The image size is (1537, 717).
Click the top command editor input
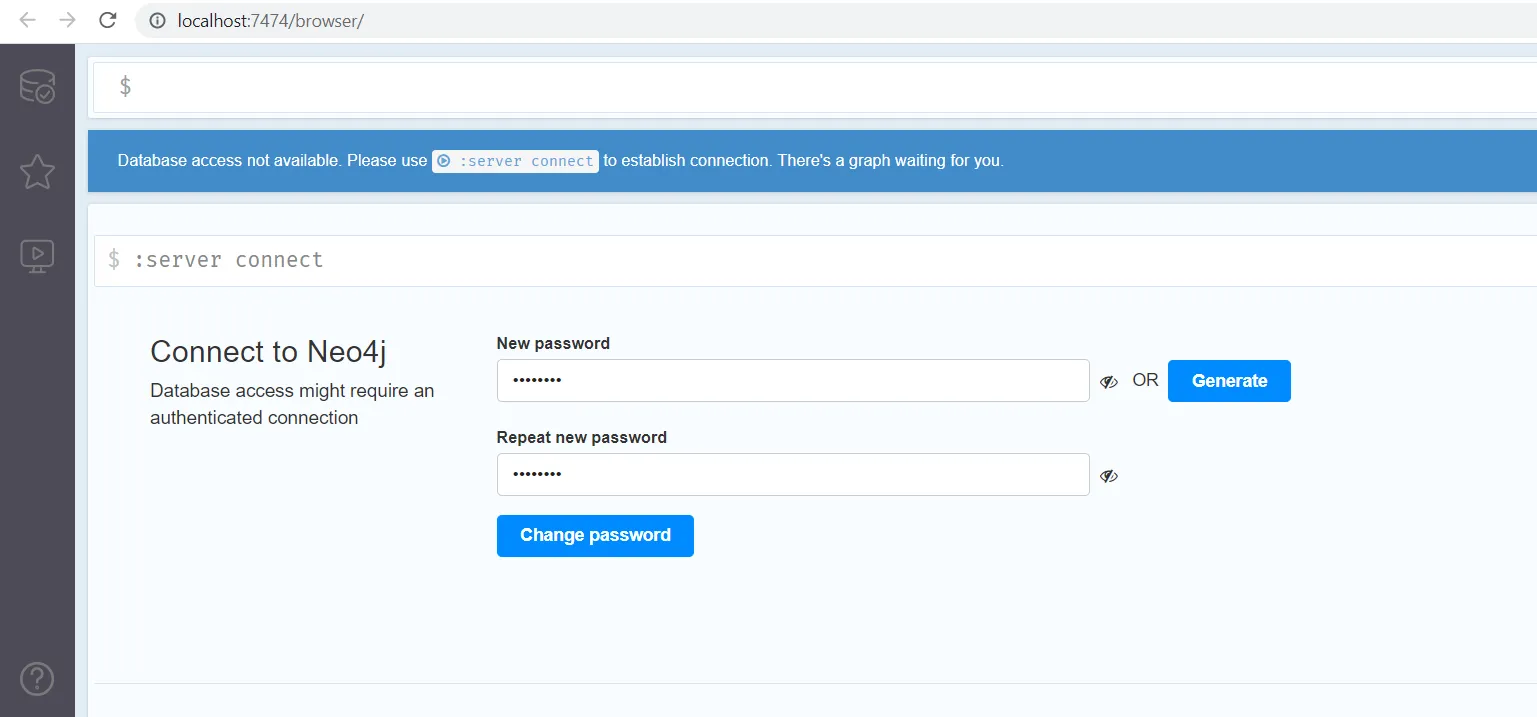pyautogui.click(x=815, y=87)
